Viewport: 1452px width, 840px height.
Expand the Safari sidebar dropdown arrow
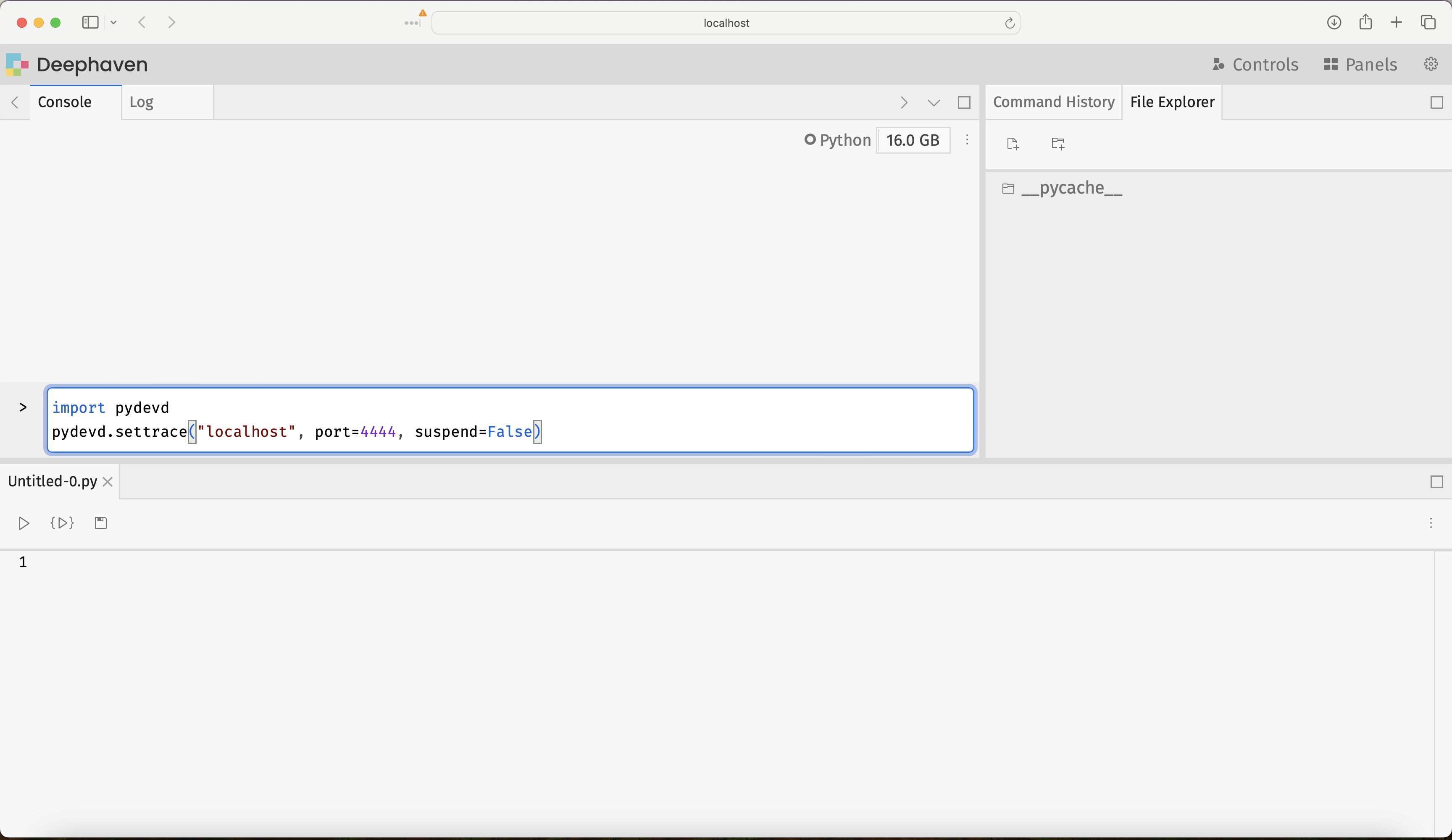(x=113, y=22)
